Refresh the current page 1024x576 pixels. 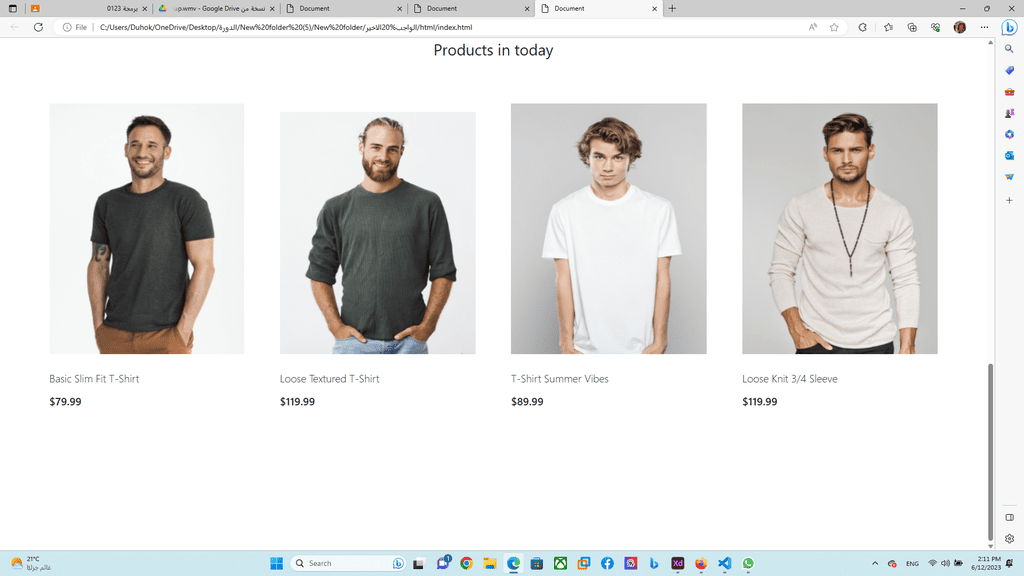tap(39, 27)
